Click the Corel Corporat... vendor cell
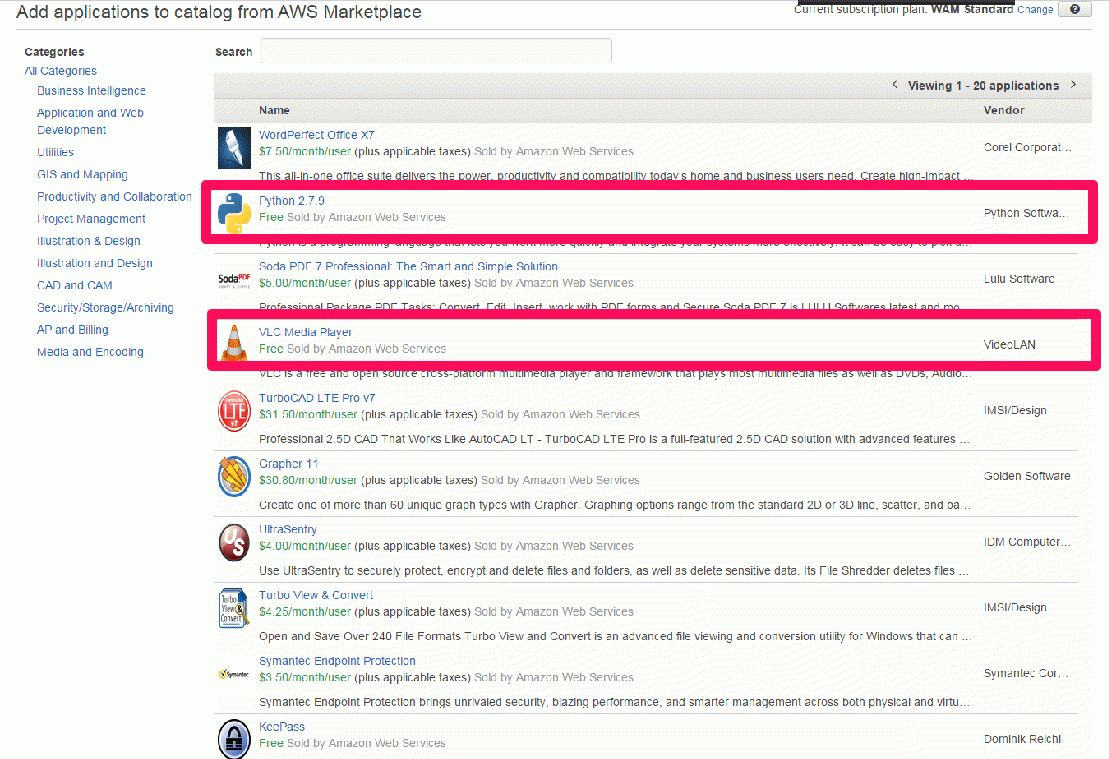Image resolution: width=1109 pixels, height=759 pixels. pos(1027,147)
